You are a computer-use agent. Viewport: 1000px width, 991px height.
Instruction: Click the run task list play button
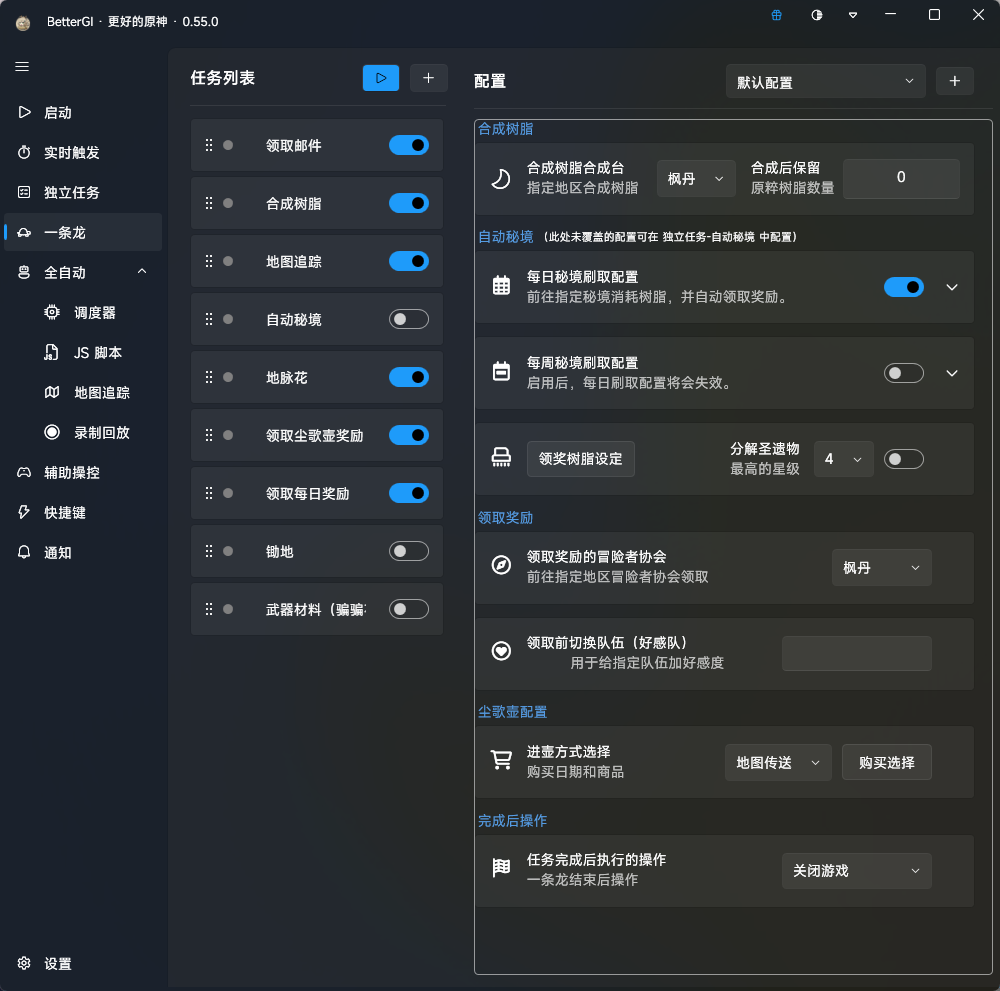point(380,78)
